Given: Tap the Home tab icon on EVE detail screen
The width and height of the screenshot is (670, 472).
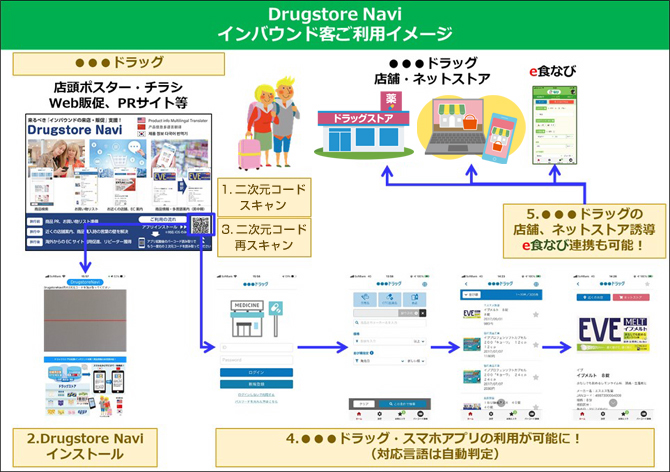Looking at the screenshot, I should coord(582,414).
